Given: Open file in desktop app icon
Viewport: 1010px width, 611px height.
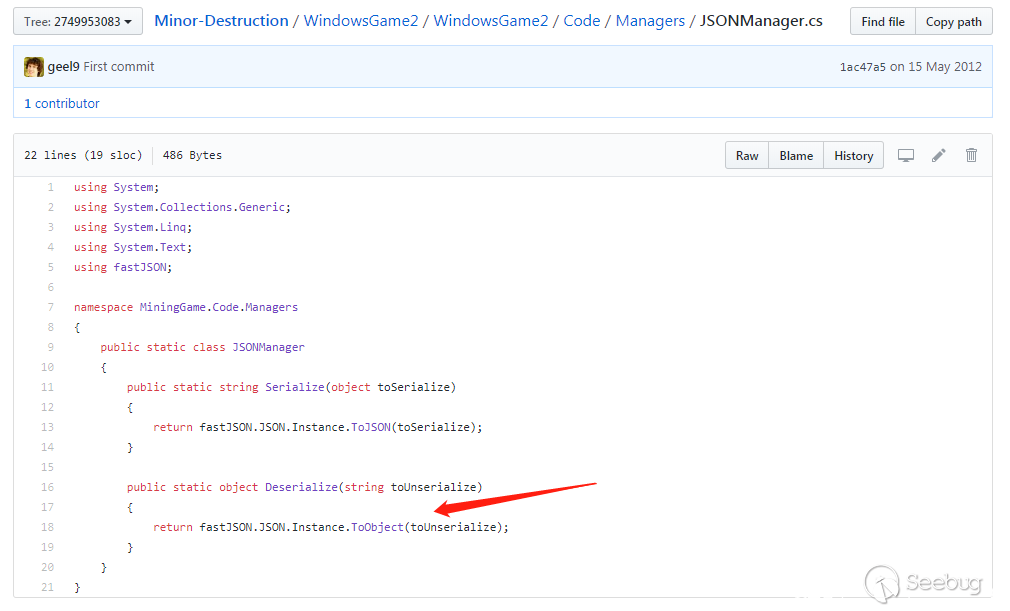Looking at the screenshot, I should pos(906,155).
